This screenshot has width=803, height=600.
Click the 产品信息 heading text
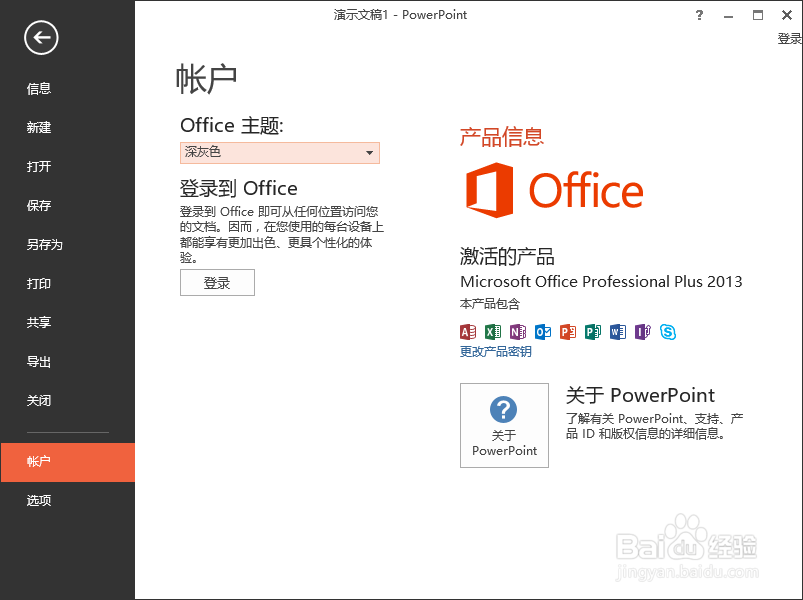click(501, 137)
